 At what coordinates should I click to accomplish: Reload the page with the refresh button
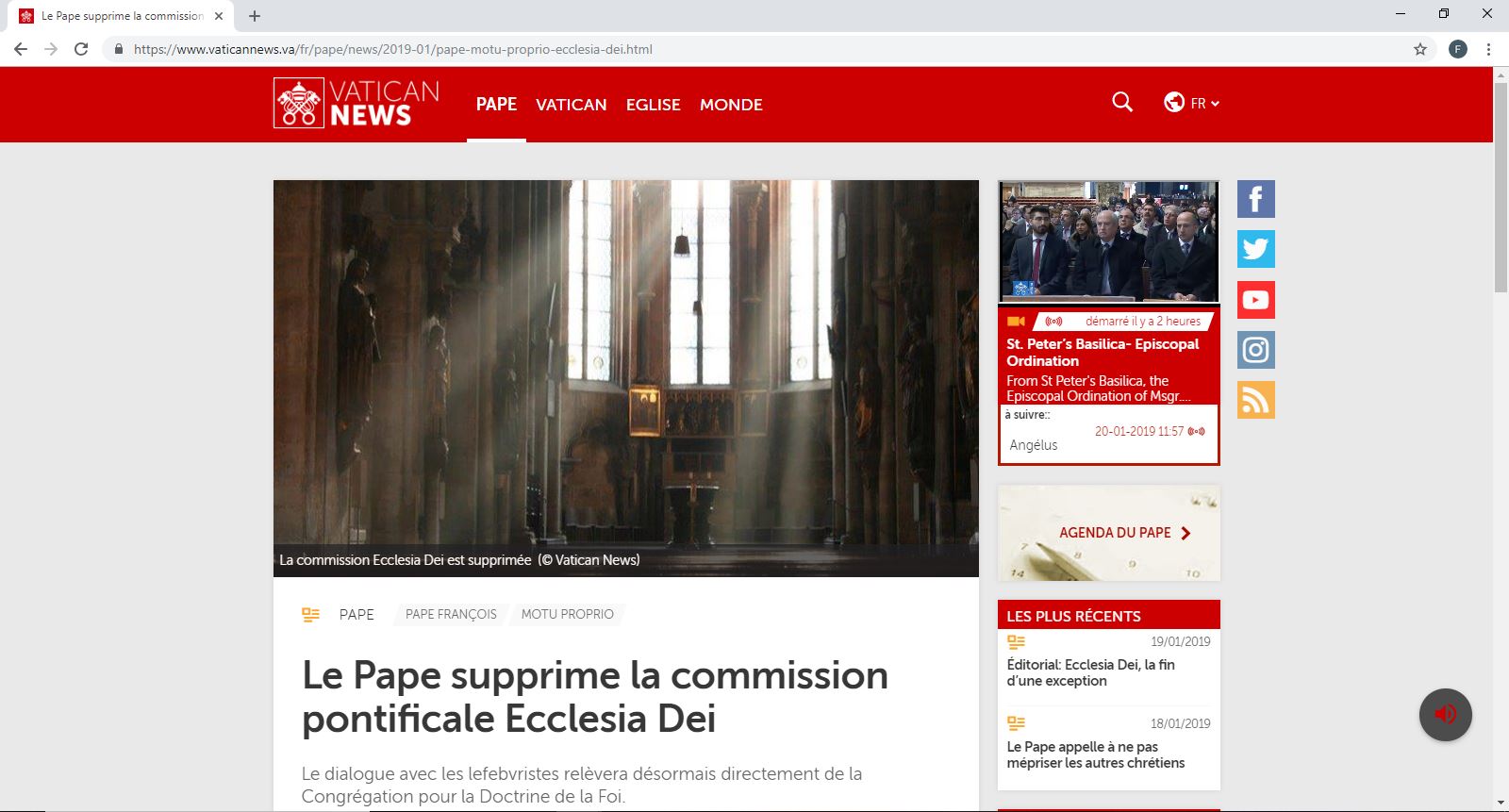81,49
